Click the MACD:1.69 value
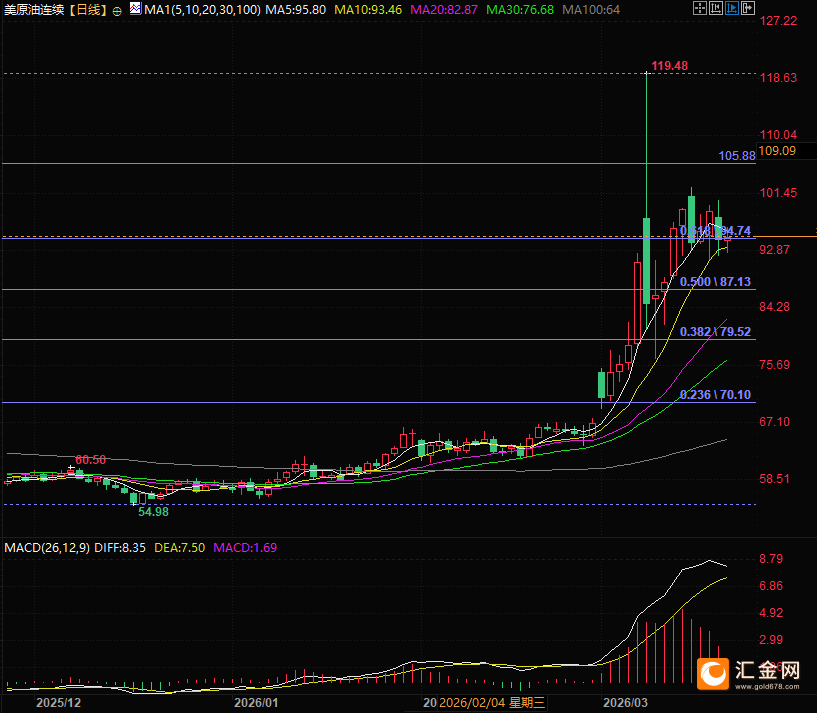The height and width of the screenshot is (713, 817). point(245,548)
